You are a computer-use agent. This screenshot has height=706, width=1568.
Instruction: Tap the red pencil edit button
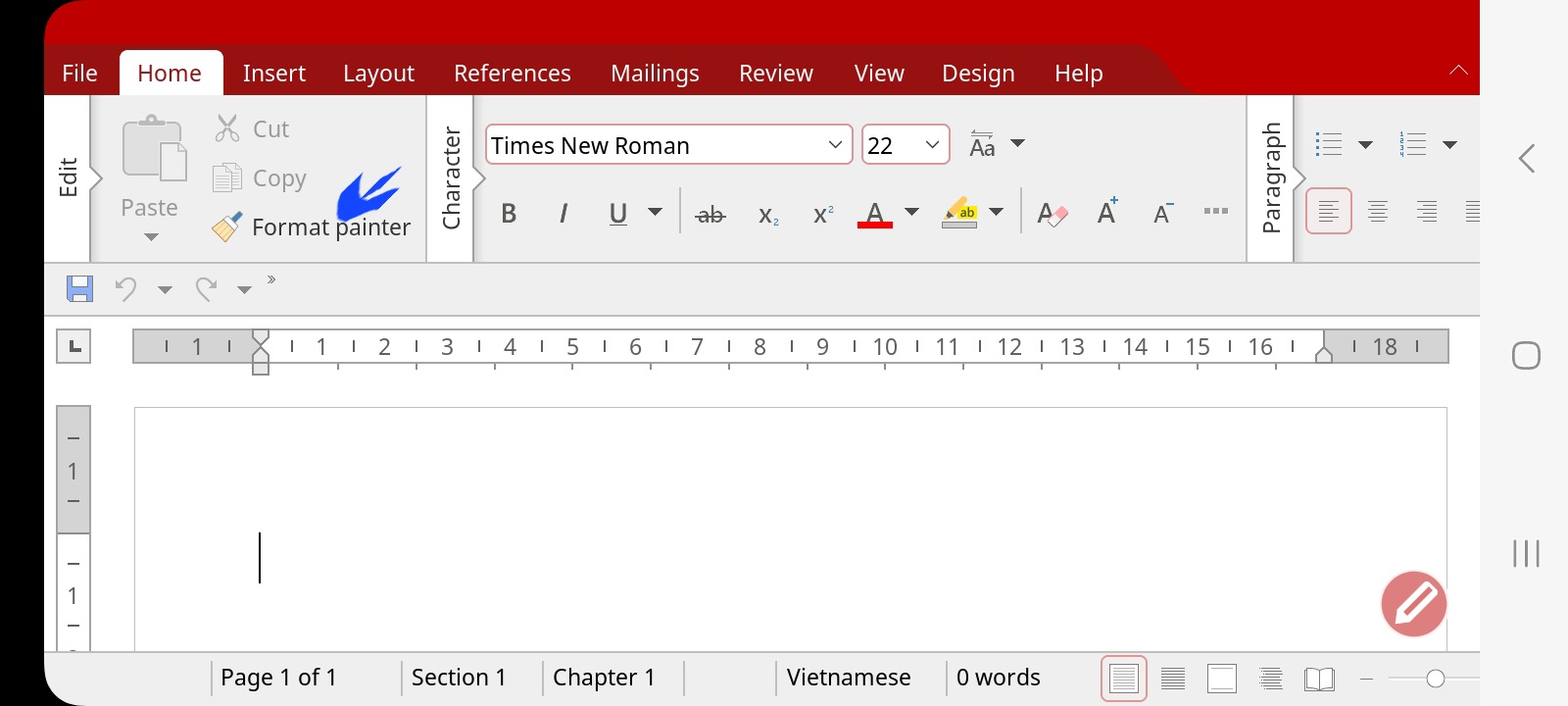(x=1414, y=604)
